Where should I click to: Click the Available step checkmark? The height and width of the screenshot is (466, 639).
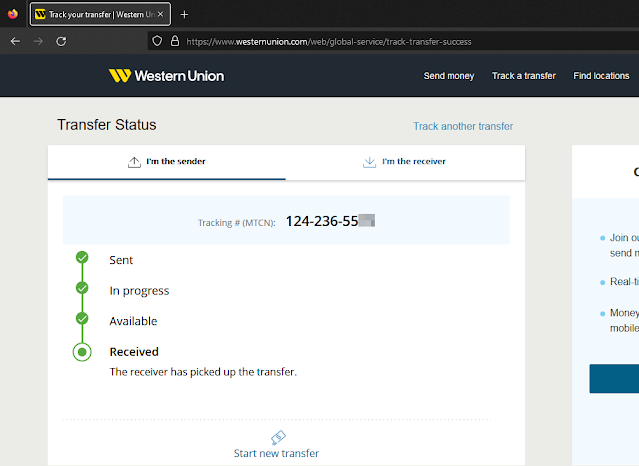(82, 318)
